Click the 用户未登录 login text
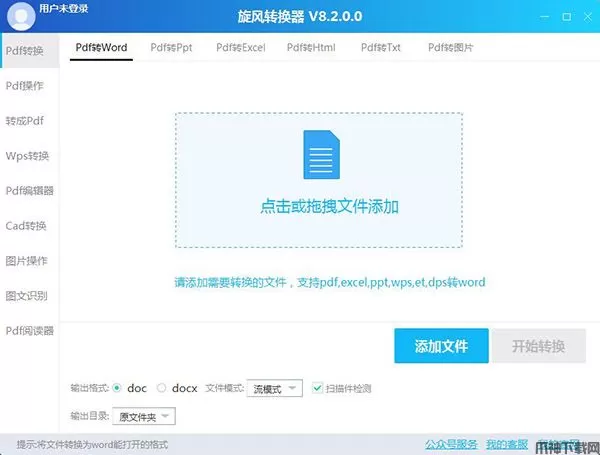The height and width of the screenshot is (455, 600). tap(64, 8)
